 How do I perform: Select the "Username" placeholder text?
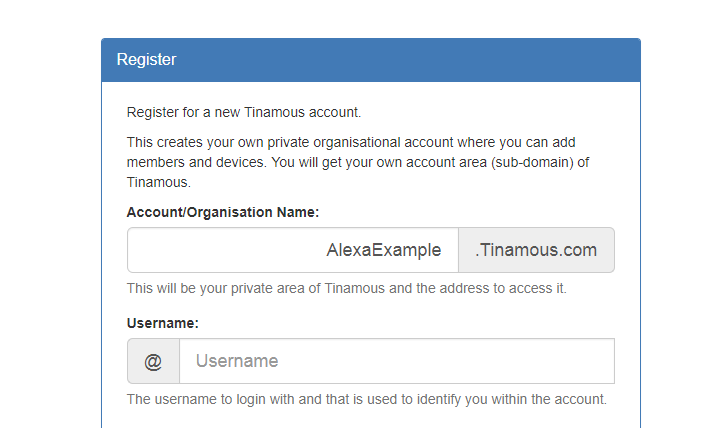pyautogui.click(x=237, y=361)
